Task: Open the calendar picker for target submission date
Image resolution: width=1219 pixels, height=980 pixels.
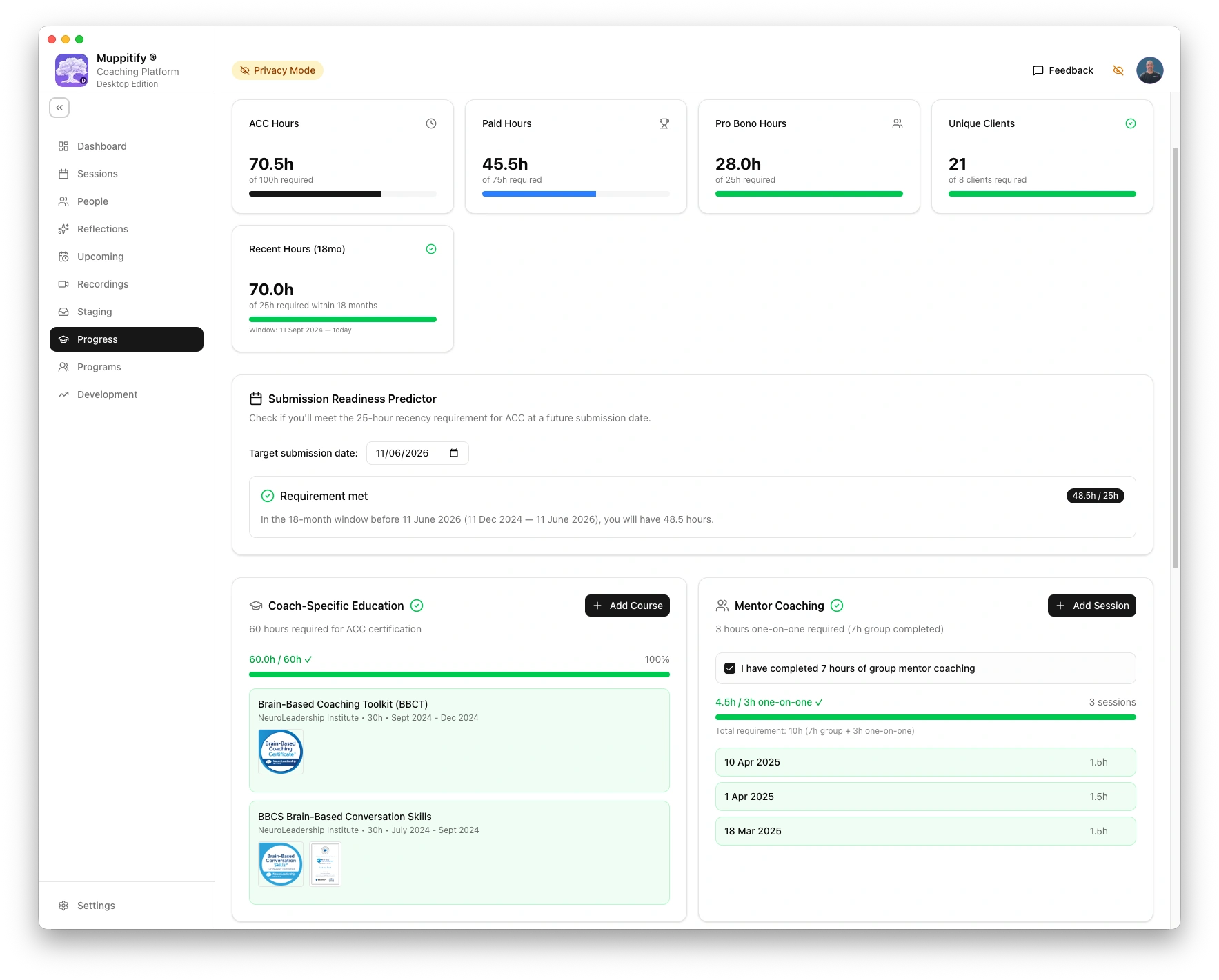Action: 453,453
